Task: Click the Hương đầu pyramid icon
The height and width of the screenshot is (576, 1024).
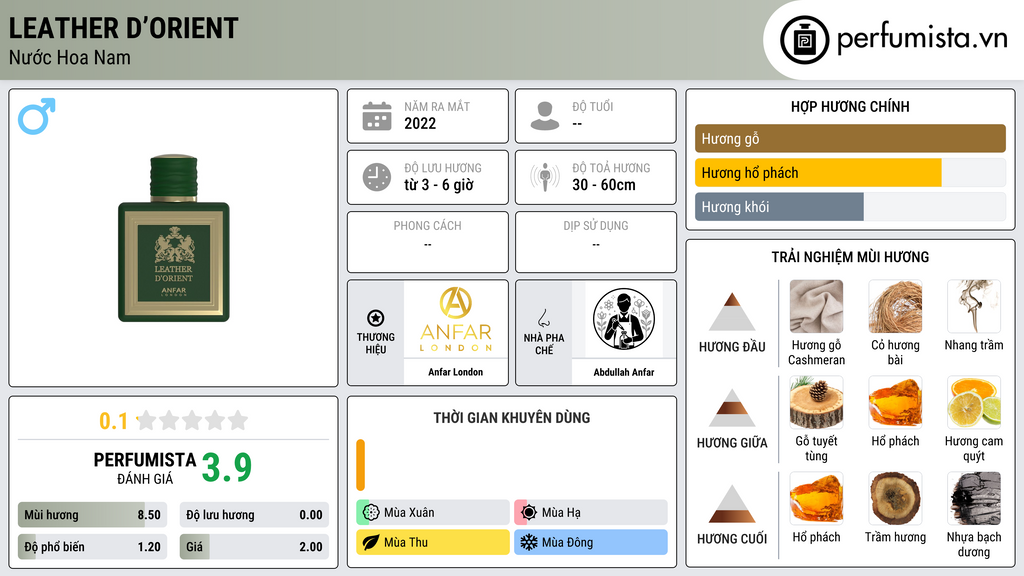Action: click(732, 312)
